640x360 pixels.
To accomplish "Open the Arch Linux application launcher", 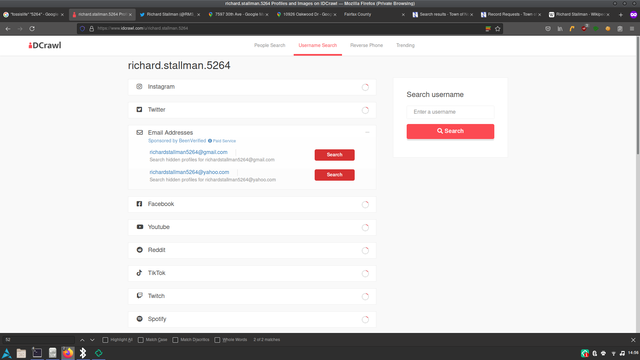I will tap(7, 353).
